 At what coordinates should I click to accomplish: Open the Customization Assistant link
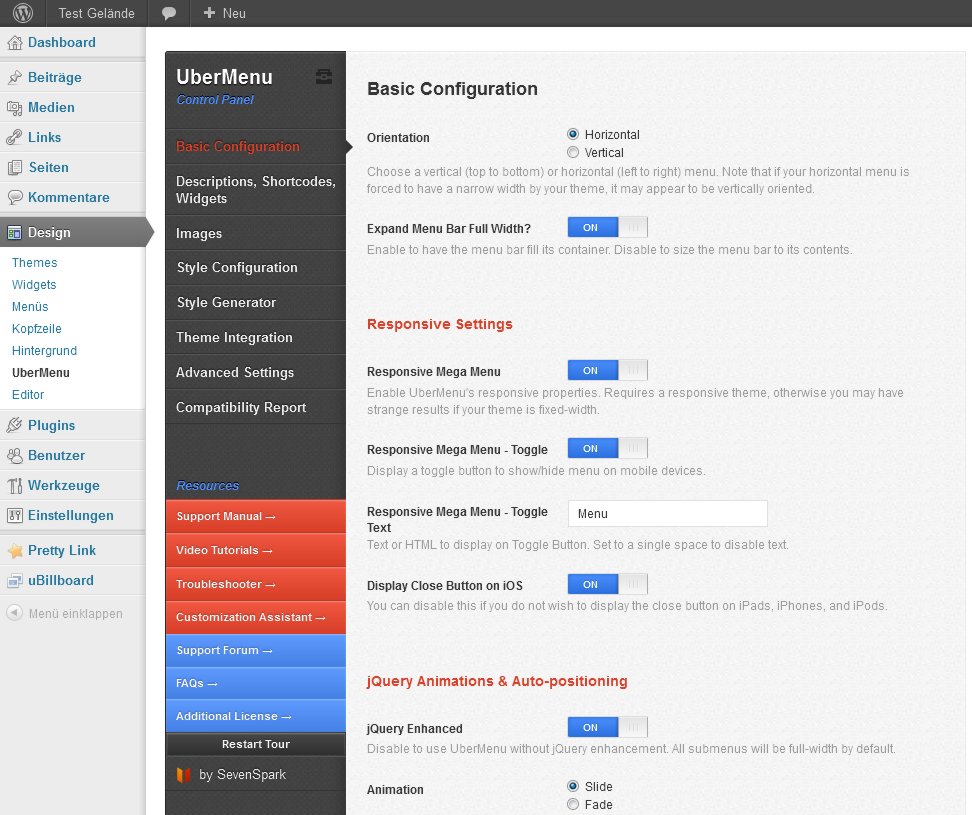click(255, 617)
